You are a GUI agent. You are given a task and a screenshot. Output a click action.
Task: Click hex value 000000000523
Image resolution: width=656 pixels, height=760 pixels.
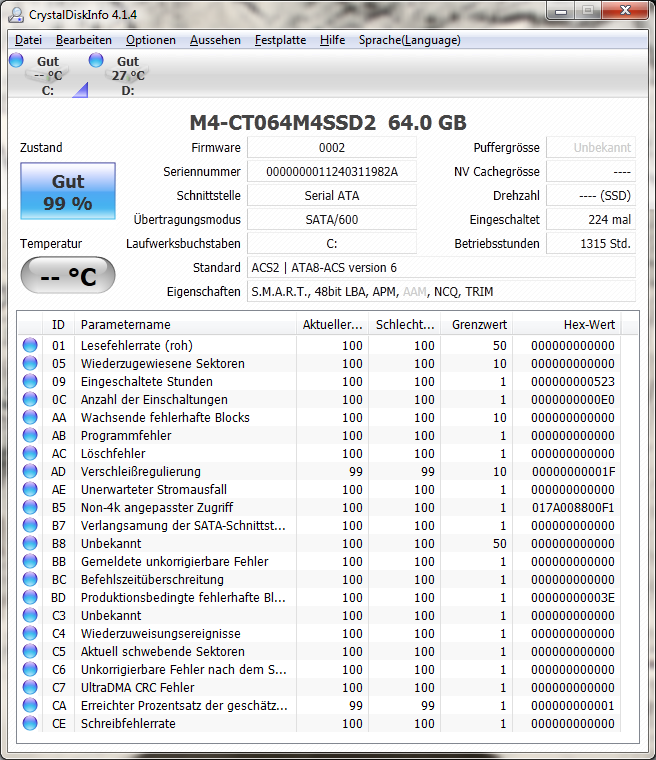(573, 381)
